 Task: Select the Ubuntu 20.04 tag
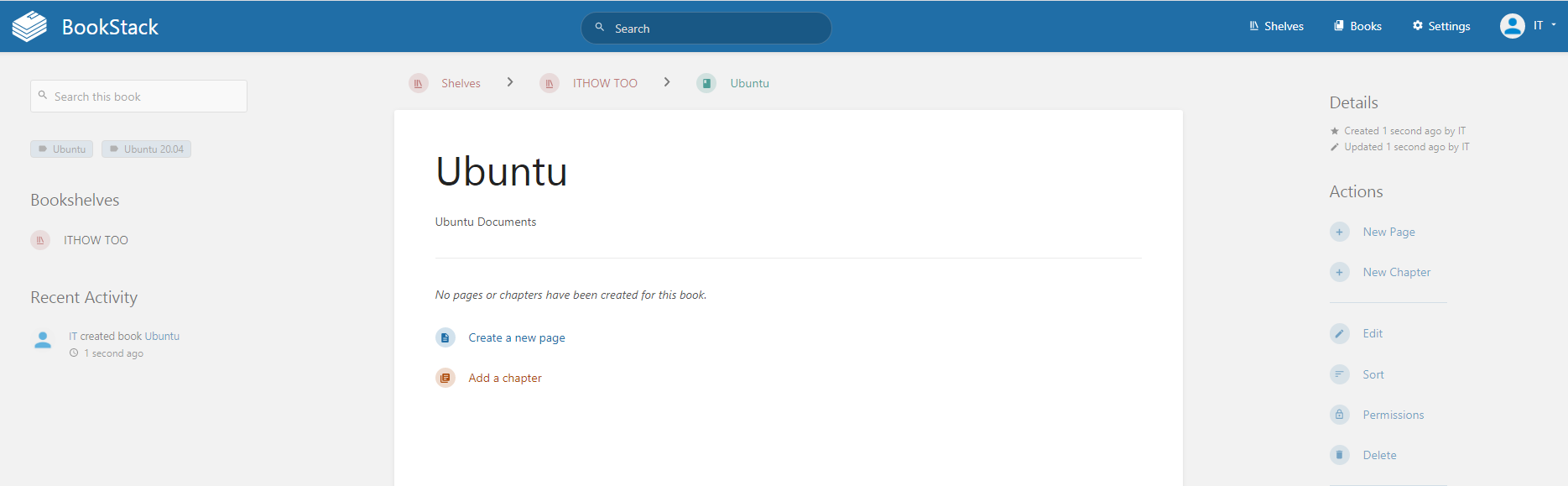tap(146, 149)
